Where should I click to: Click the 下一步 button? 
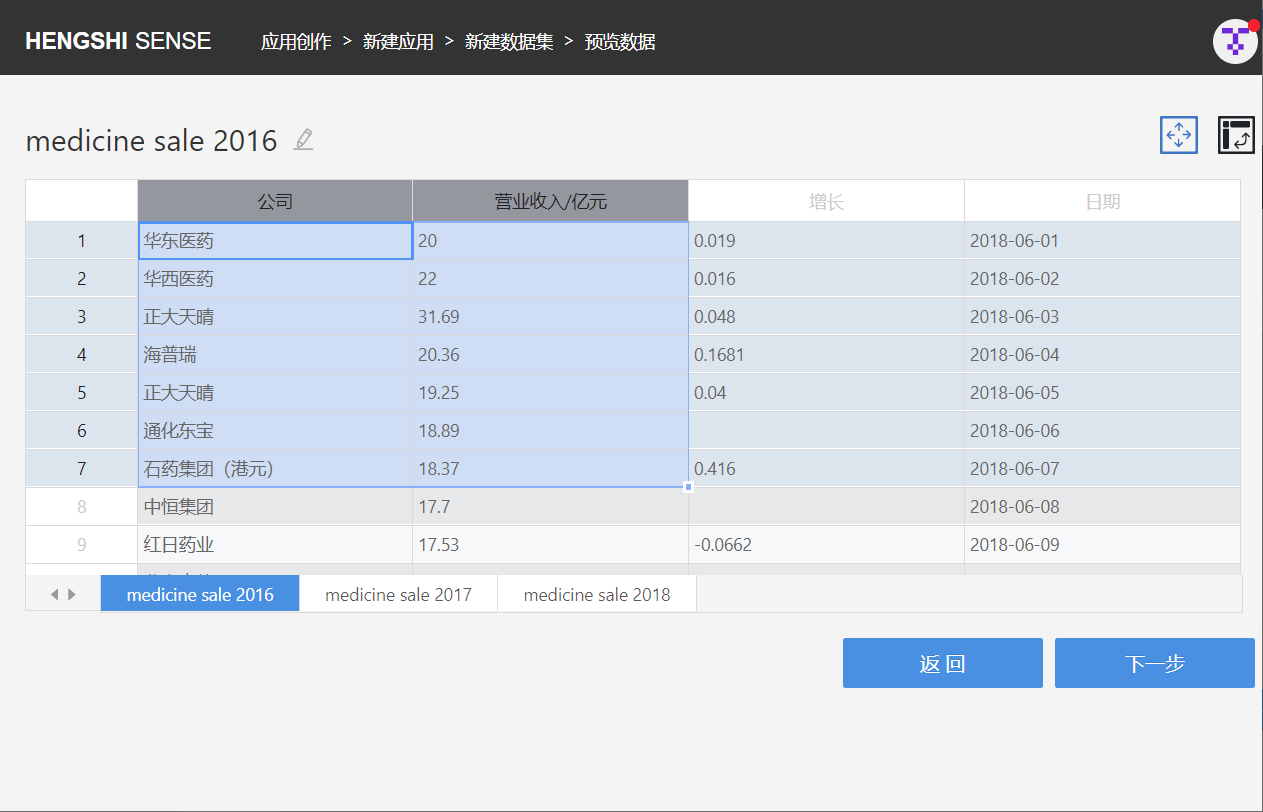click(x=1155, y=663)
